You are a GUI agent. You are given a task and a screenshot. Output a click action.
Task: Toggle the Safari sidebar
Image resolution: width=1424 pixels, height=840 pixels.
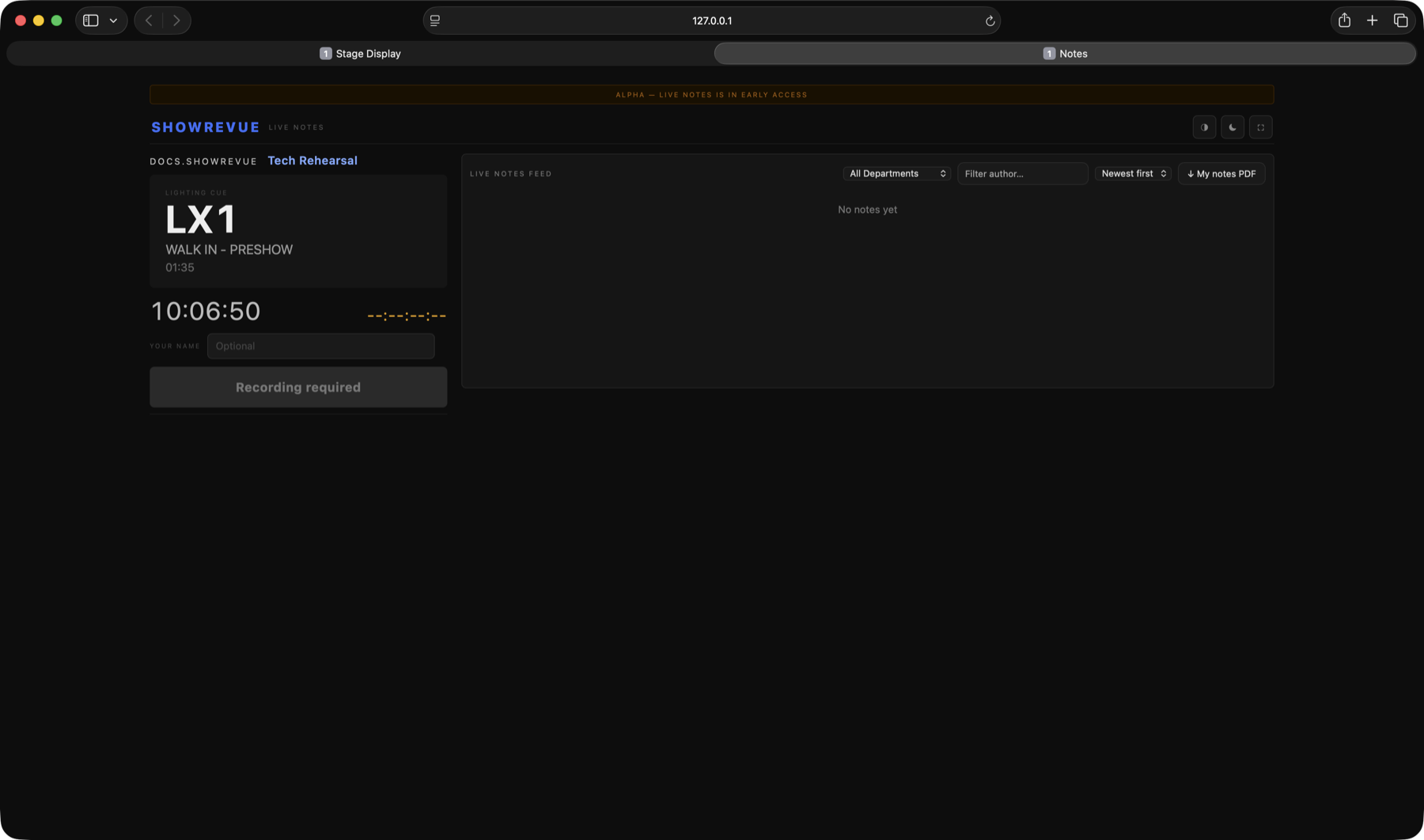tap(91, 21)
